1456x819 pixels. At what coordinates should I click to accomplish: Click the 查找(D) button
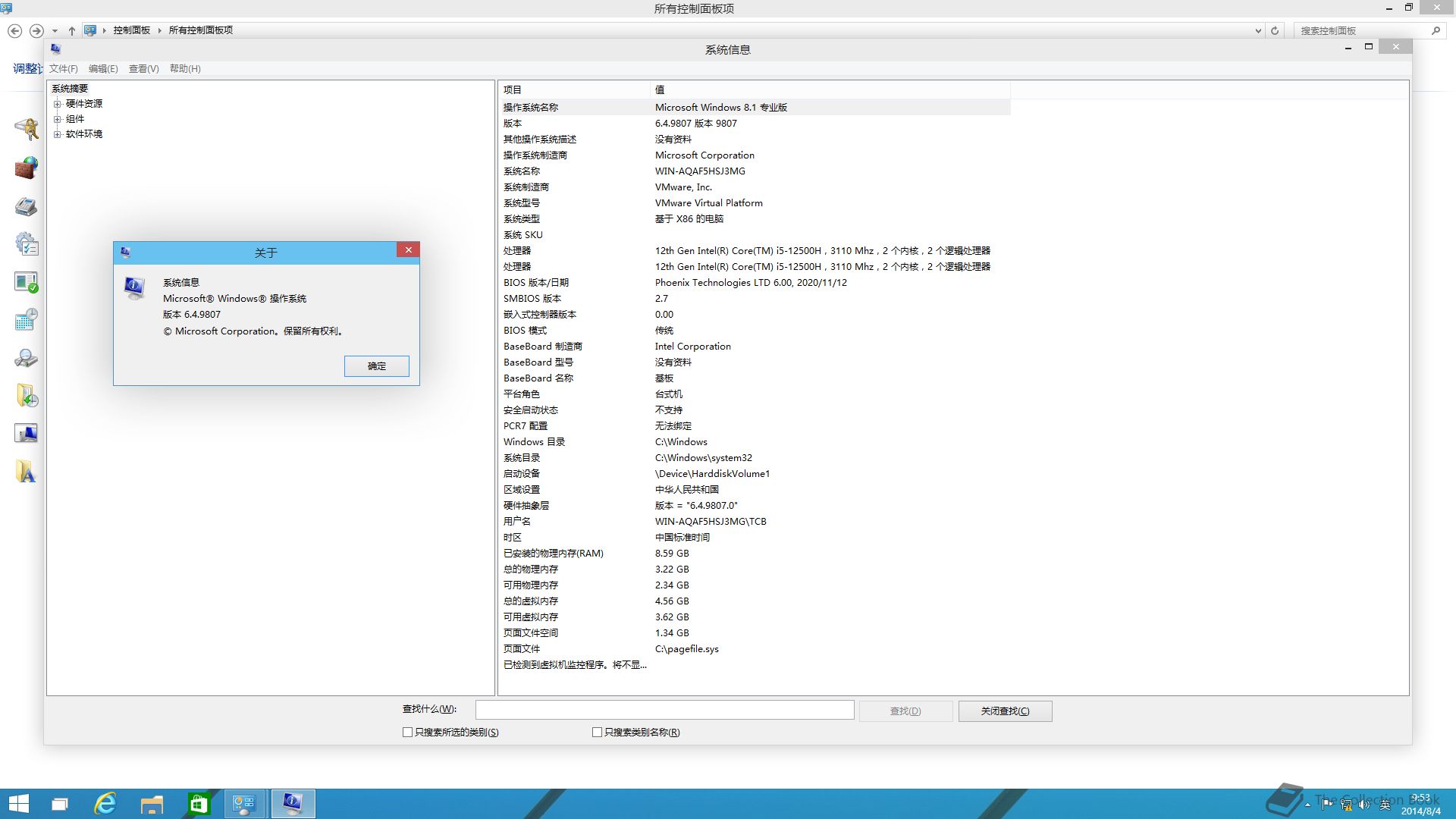click(905, 711)
